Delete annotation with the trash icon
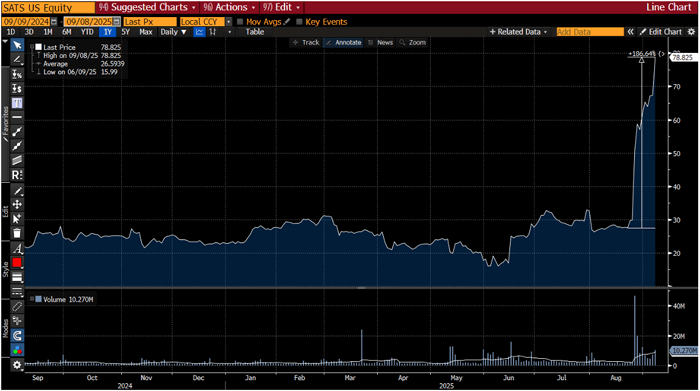700x391 pixels. coord(17,233)
